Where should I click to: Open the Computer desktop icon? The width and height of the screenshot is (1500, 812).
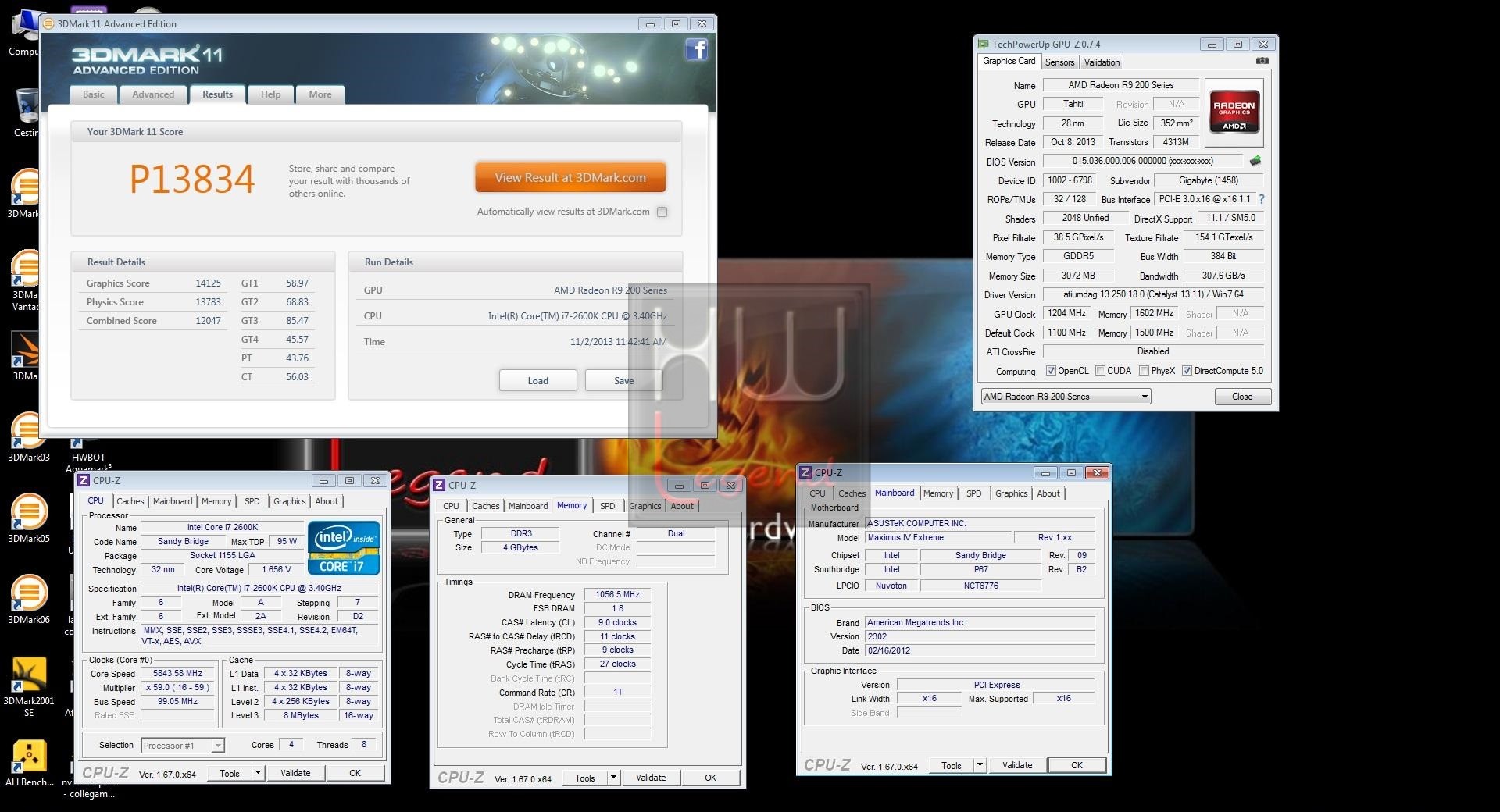[x=23, y=33]
